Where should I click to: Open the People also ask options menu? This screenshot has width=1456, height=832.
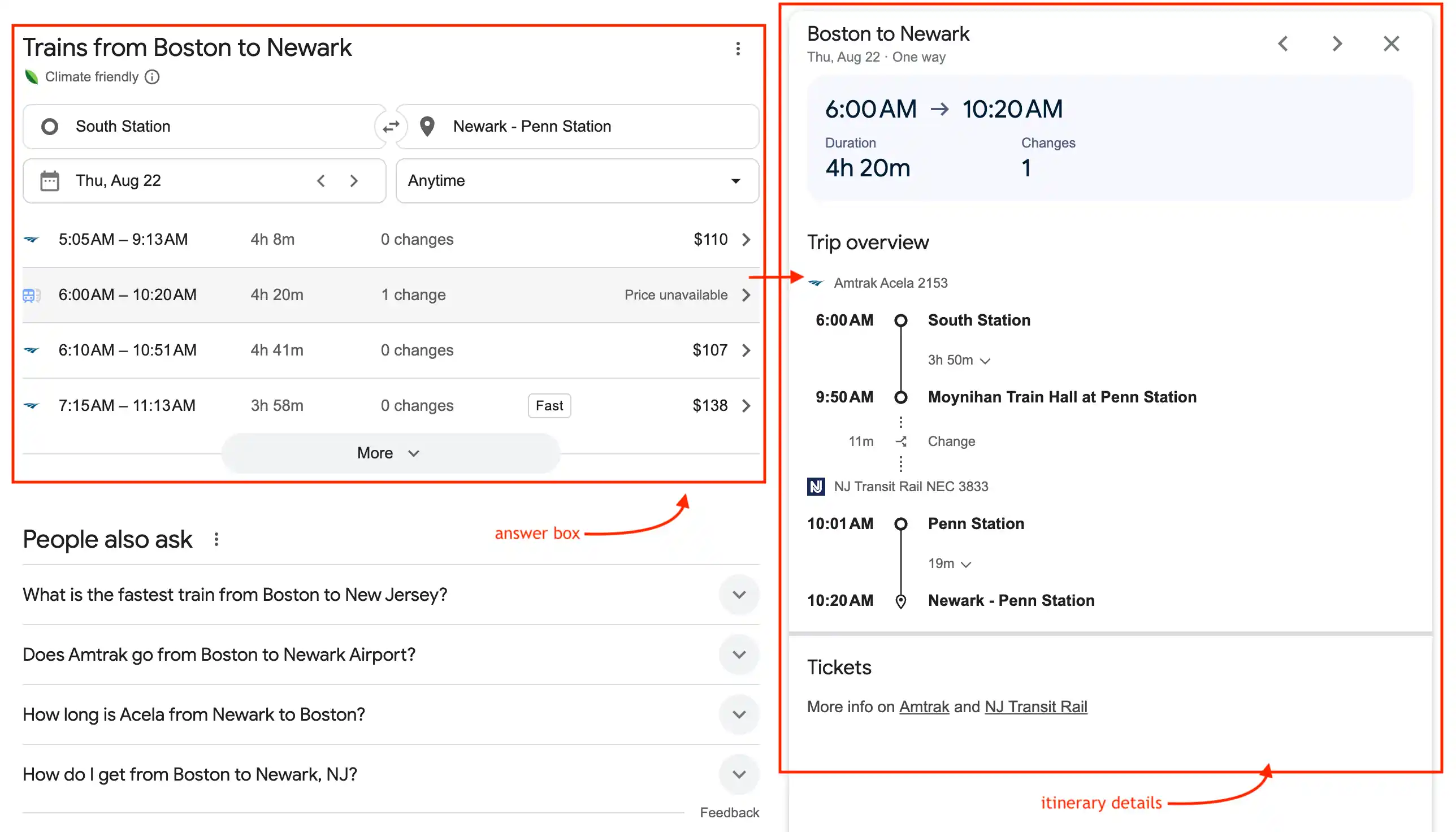(x=216, y=539)
